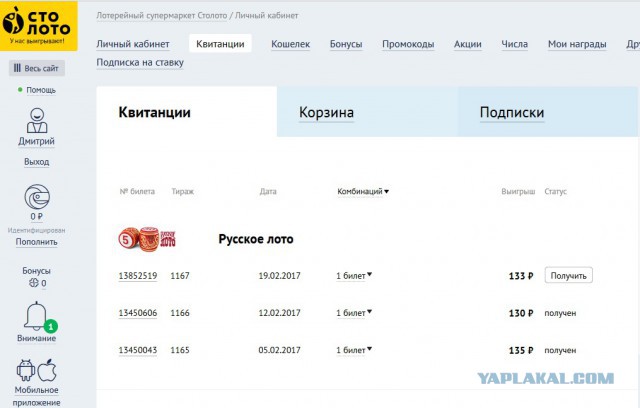Viewport: 640px width, 408px height.
Task: Click the Пополнить link
Action: pos(36,242)
